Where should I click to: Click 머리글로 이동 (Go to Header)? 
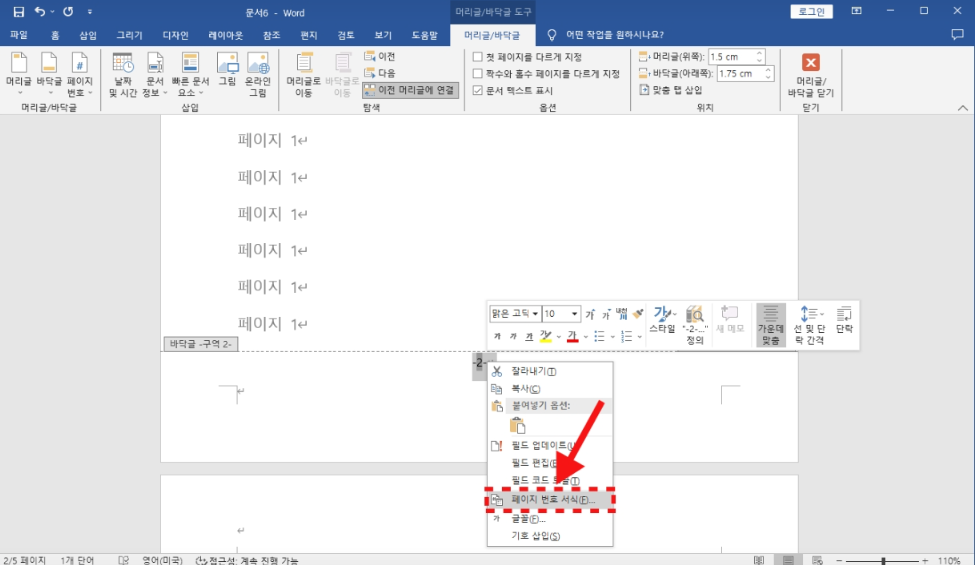click(303, 75)
